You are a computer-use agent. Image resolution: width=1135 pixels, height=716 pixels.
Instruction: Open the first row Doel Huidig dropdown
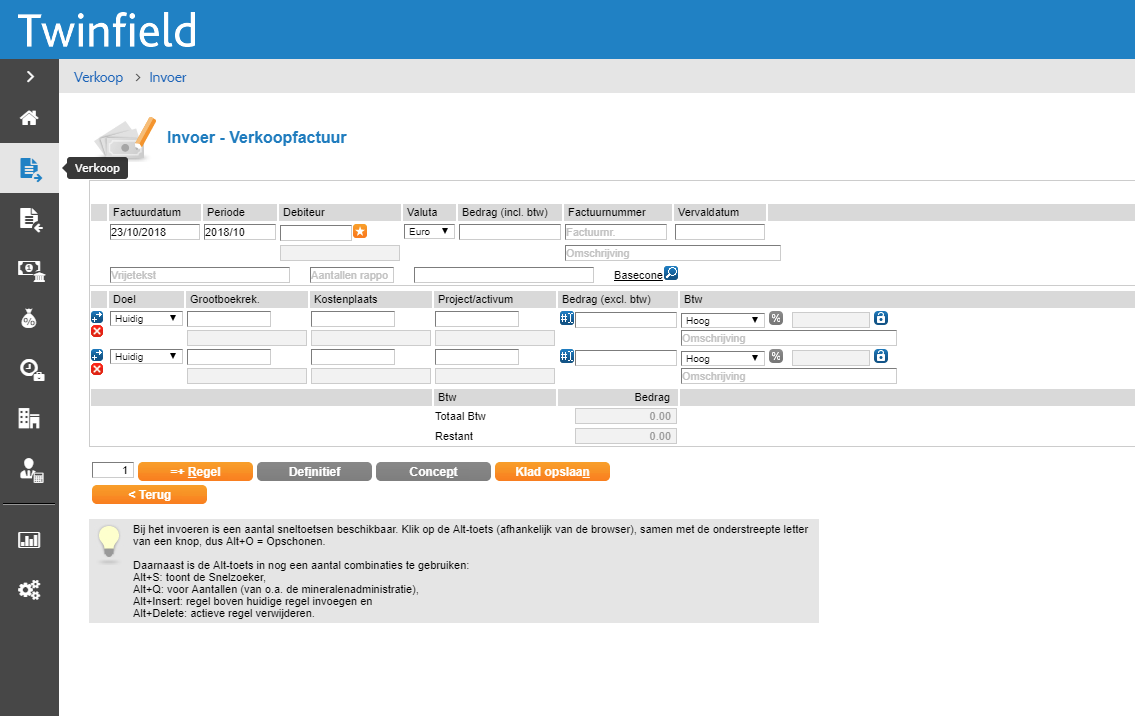(146, 319)
